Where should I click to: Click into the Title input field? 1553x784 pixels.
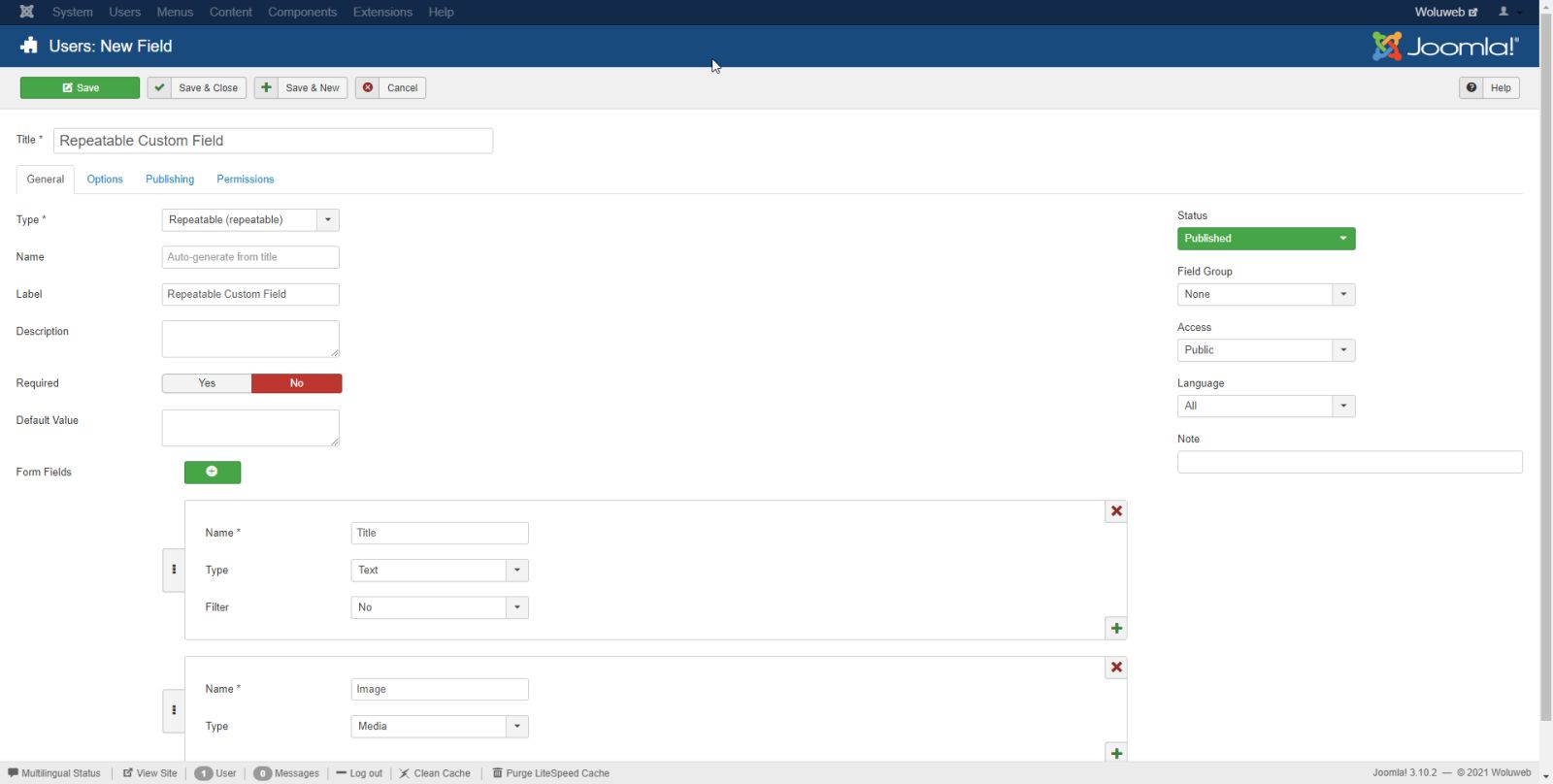(273, 141)
